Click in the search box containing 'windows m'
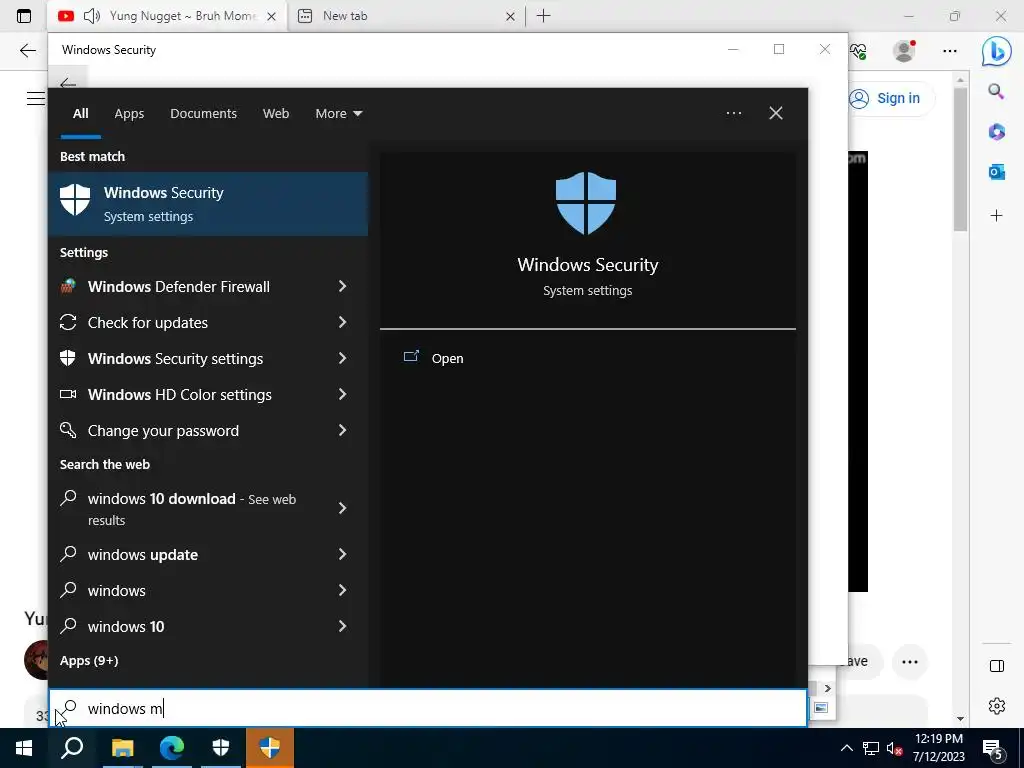The height and width of the screenshot is (768, 1024). 428,708
